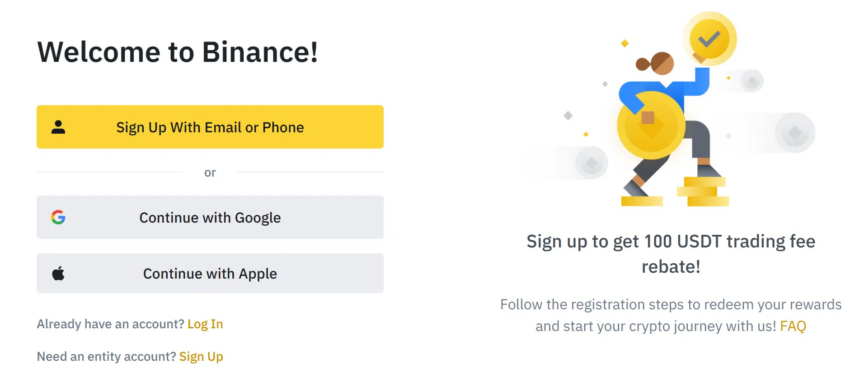This screenshot has width=850, height=368.
Task: Open the FAQ link
Action: pyautogui.click(x=793, y=327)
